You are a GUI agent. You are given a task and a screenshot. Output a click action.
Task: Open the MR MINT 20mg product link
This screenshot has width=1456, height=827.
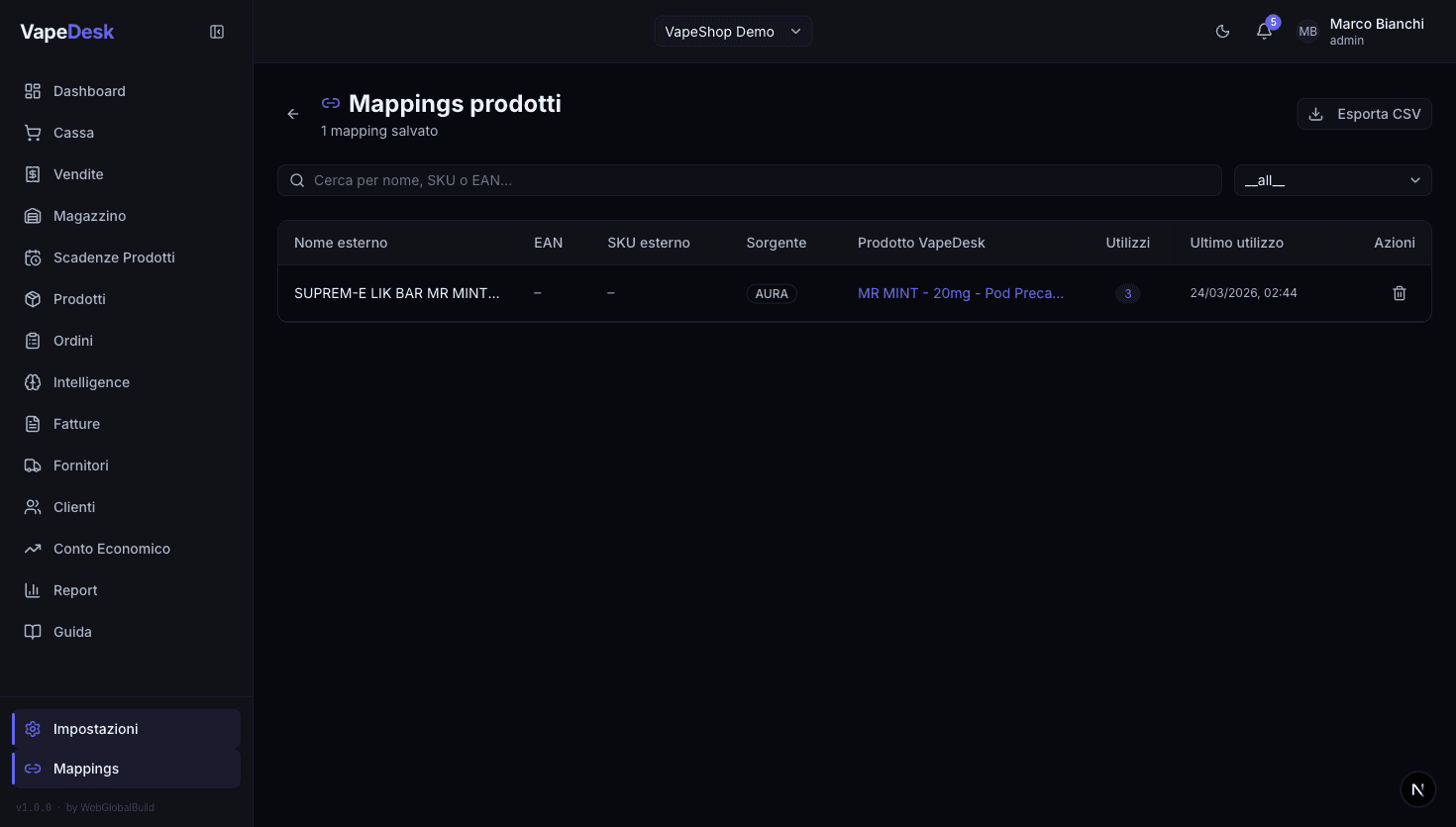pyautogui.click(x=961, y=293)
